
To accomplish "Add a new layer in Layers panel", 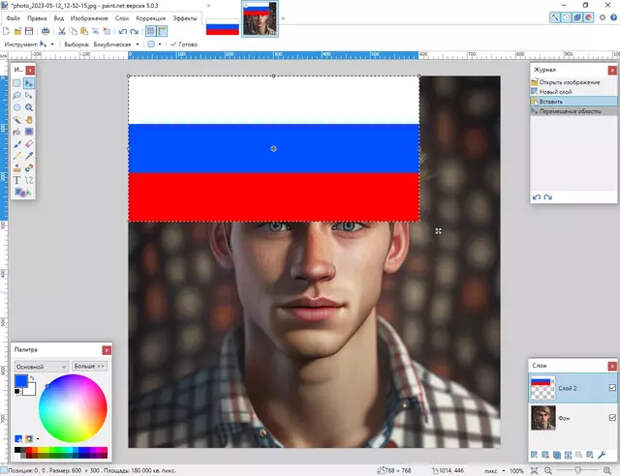I will click(x=534, y=455).
